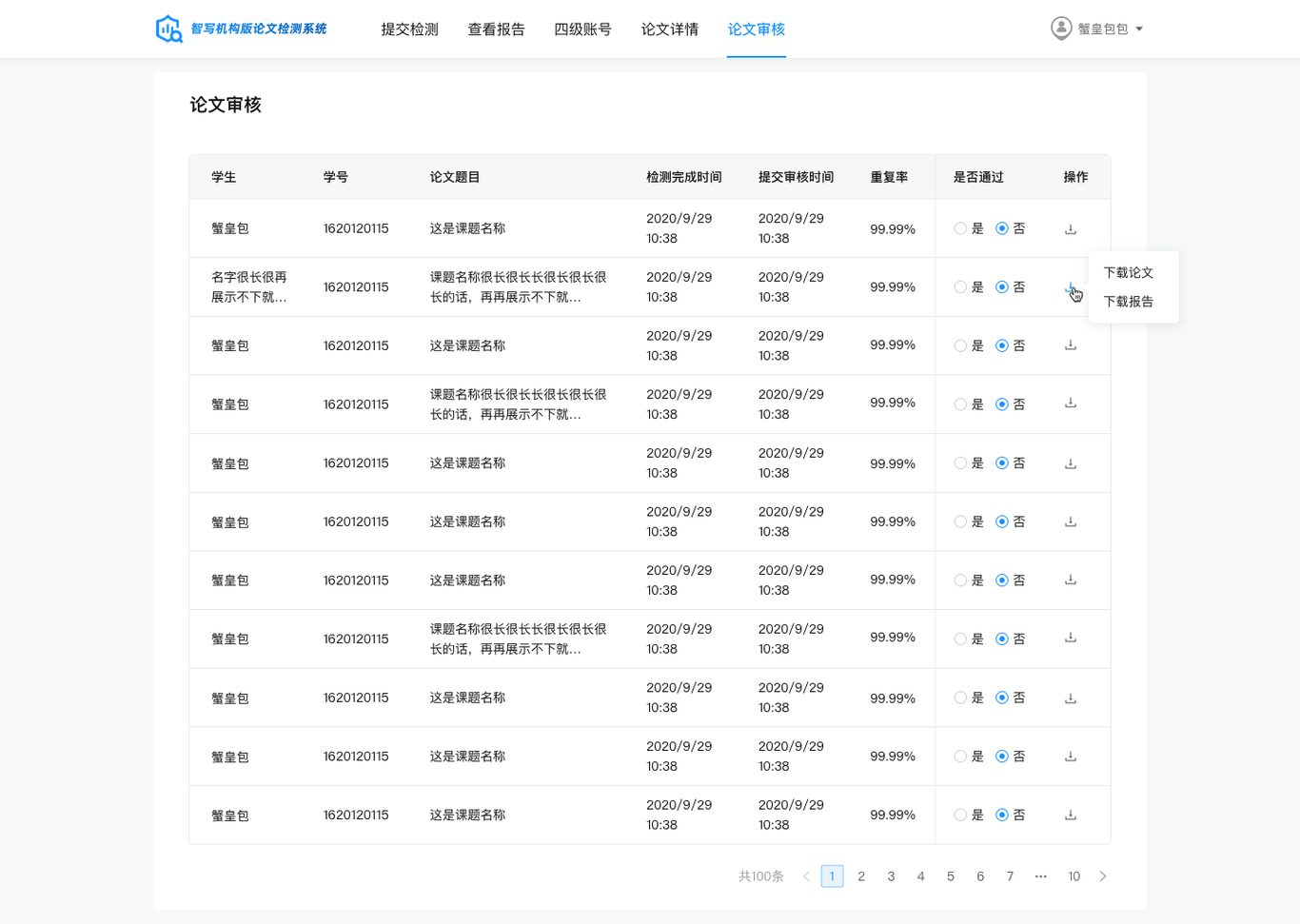Open the 查看报告 navigation tab
Image resolution: width=1300 pixels, height=924 pixels.
coord(497,29)
